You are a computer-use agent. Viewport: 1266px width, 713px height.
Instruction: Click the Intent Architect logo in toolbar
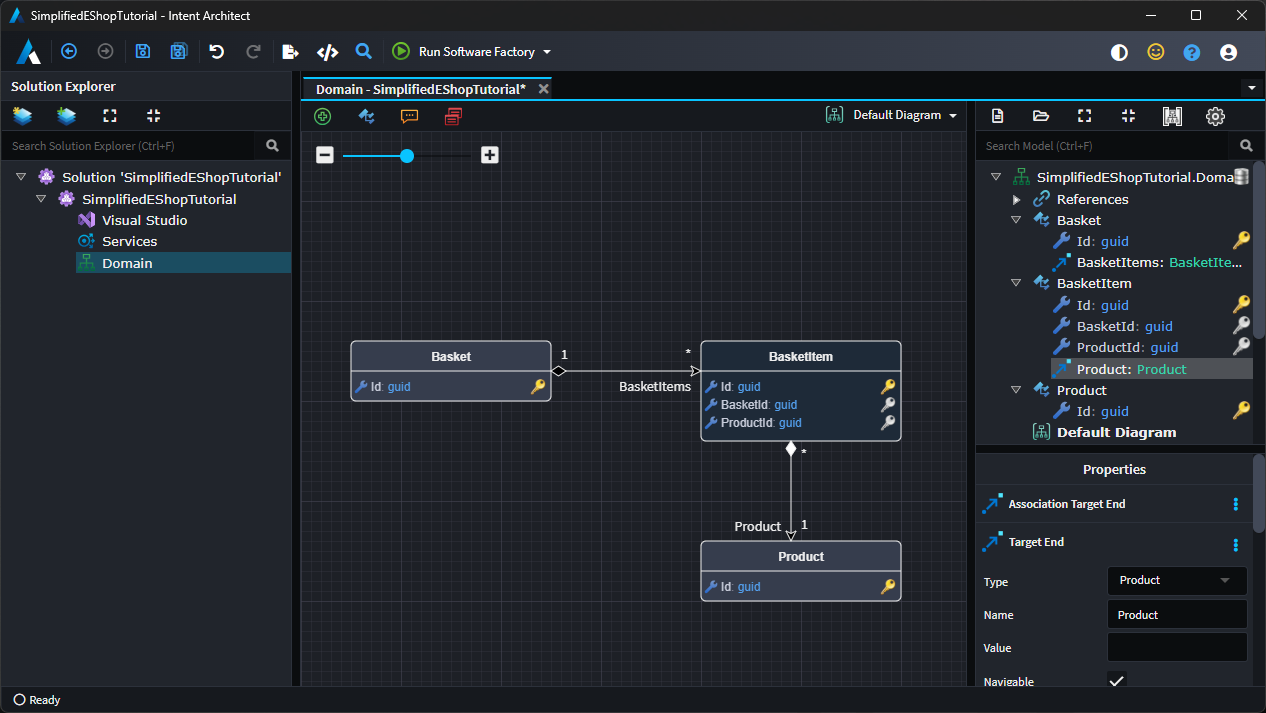pyautogui.click(x=28, y=52)
